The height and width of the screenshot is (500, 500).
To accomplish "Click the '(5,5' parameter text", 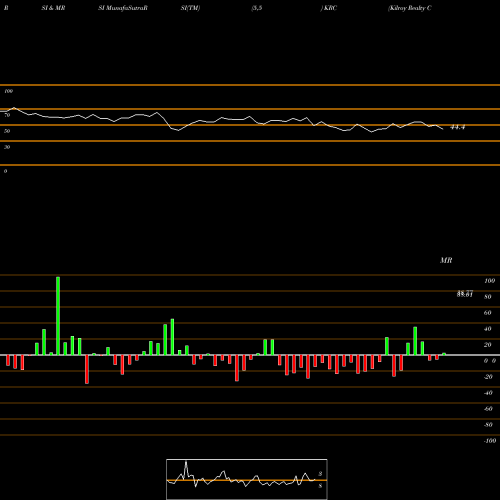I will point(257,8).
